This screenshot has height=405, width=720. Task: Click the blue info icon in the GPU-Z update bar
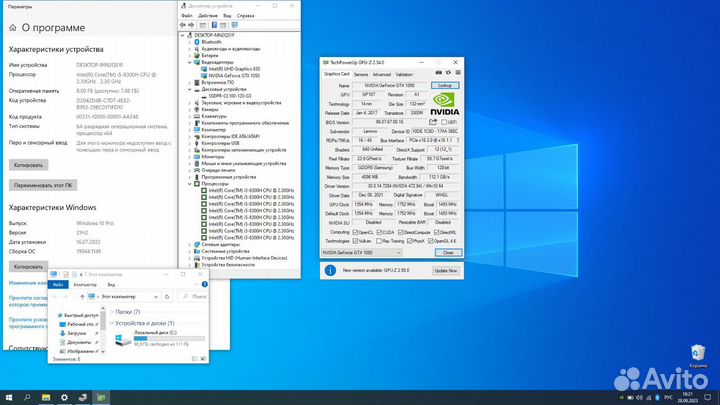(x=330, y=270)
